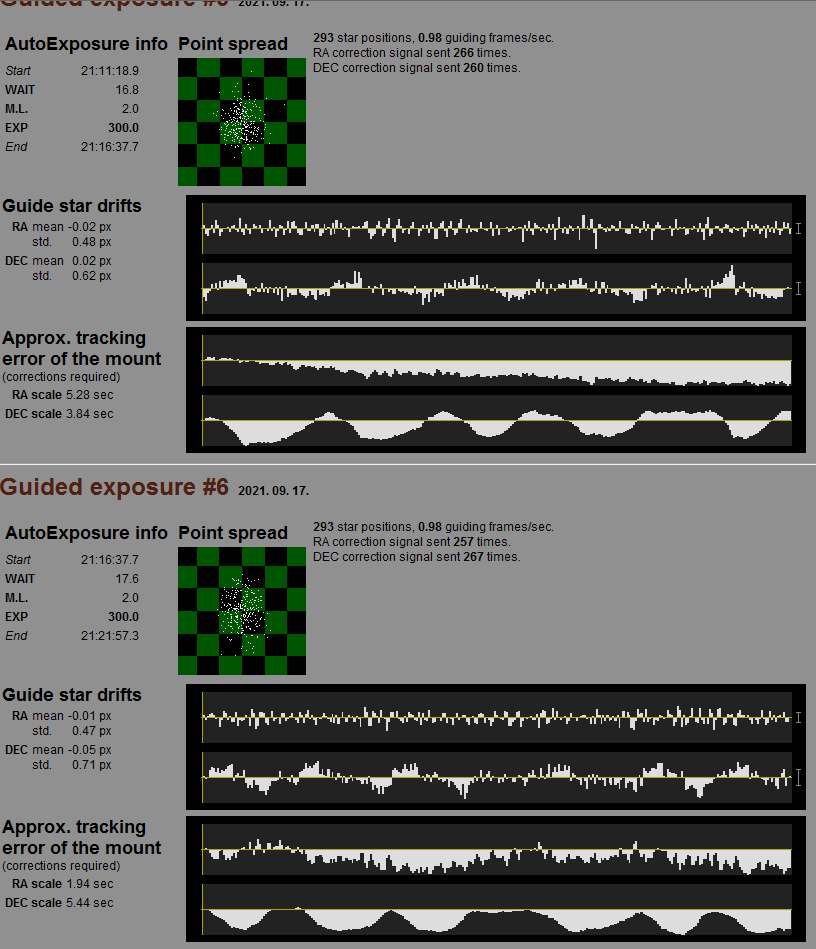
Task: Click the RA scale bar icon of upper drift graph
Action: pos(798,228)
